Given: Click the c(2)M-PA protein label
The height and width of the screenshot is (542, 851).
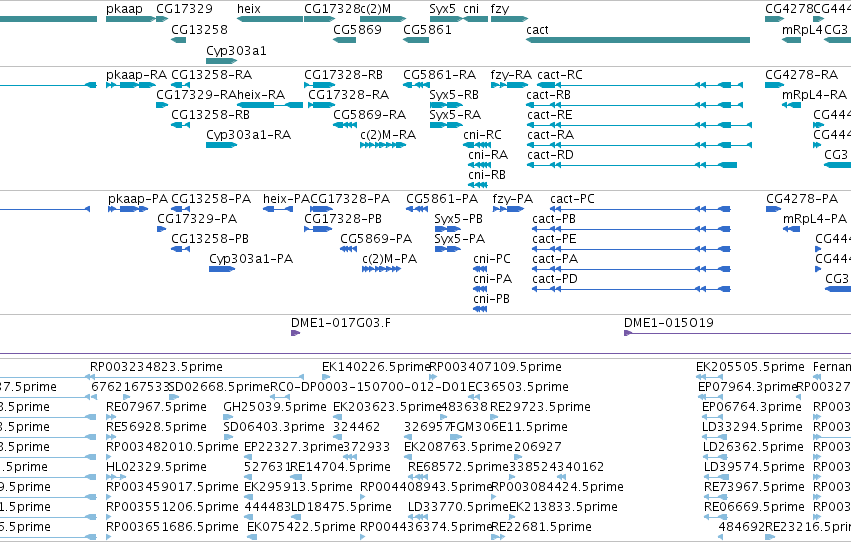Looking at the screenshot, I should pyautogui.click(x=390, y=259).
